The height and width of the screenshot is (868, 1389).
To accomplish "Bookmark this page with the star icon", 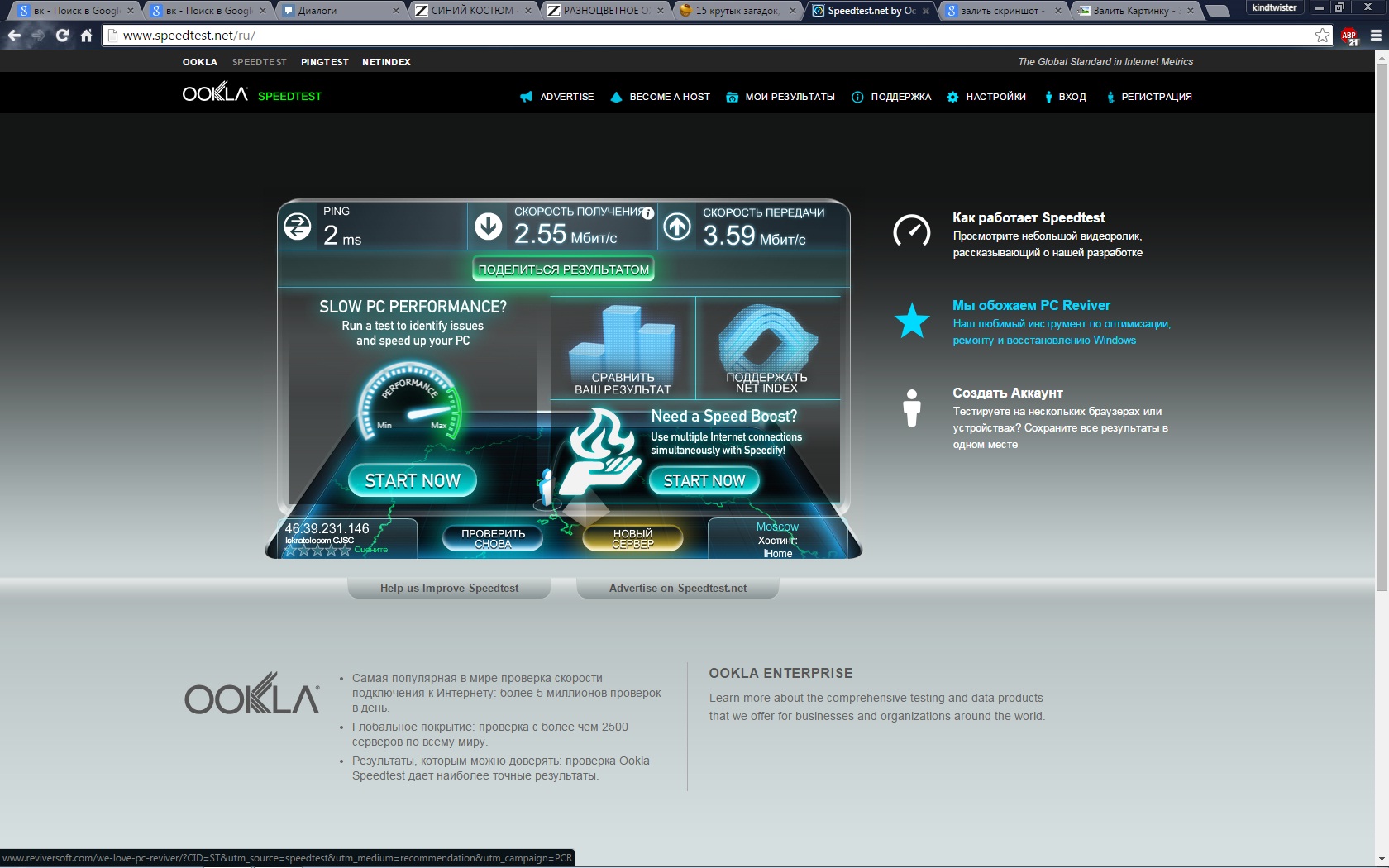I will point(1322,36).
